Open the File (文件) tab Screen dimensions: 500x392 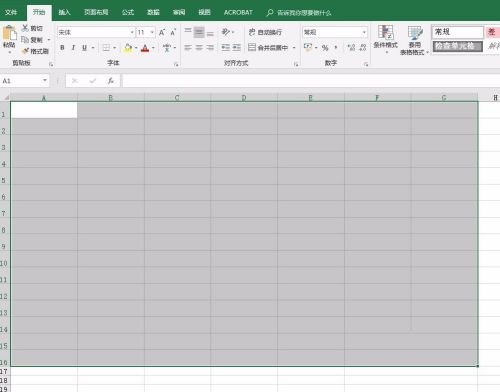tap(11, 12)
